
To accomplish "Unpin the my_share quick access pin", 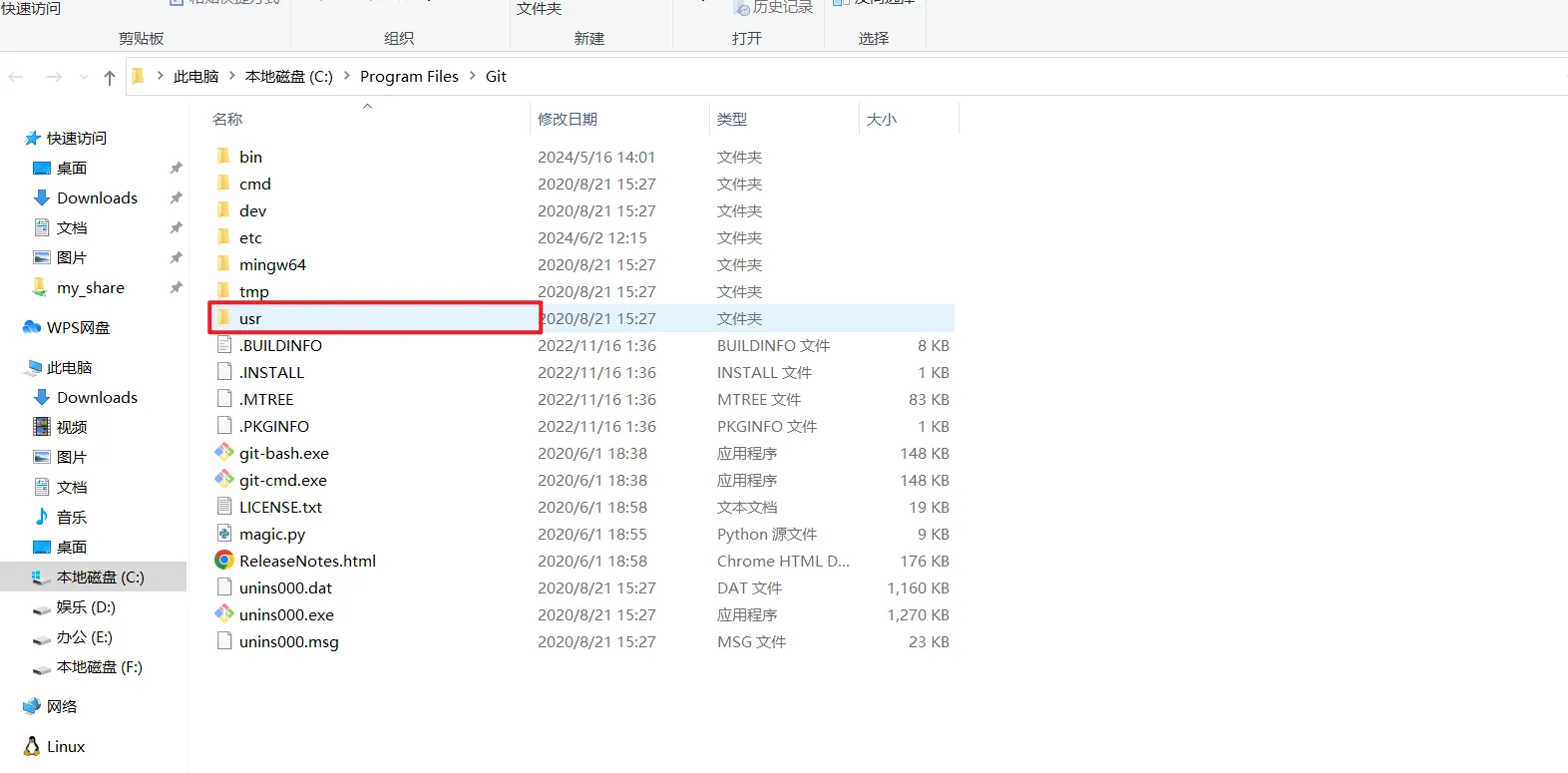I will (x=176, y=287).
